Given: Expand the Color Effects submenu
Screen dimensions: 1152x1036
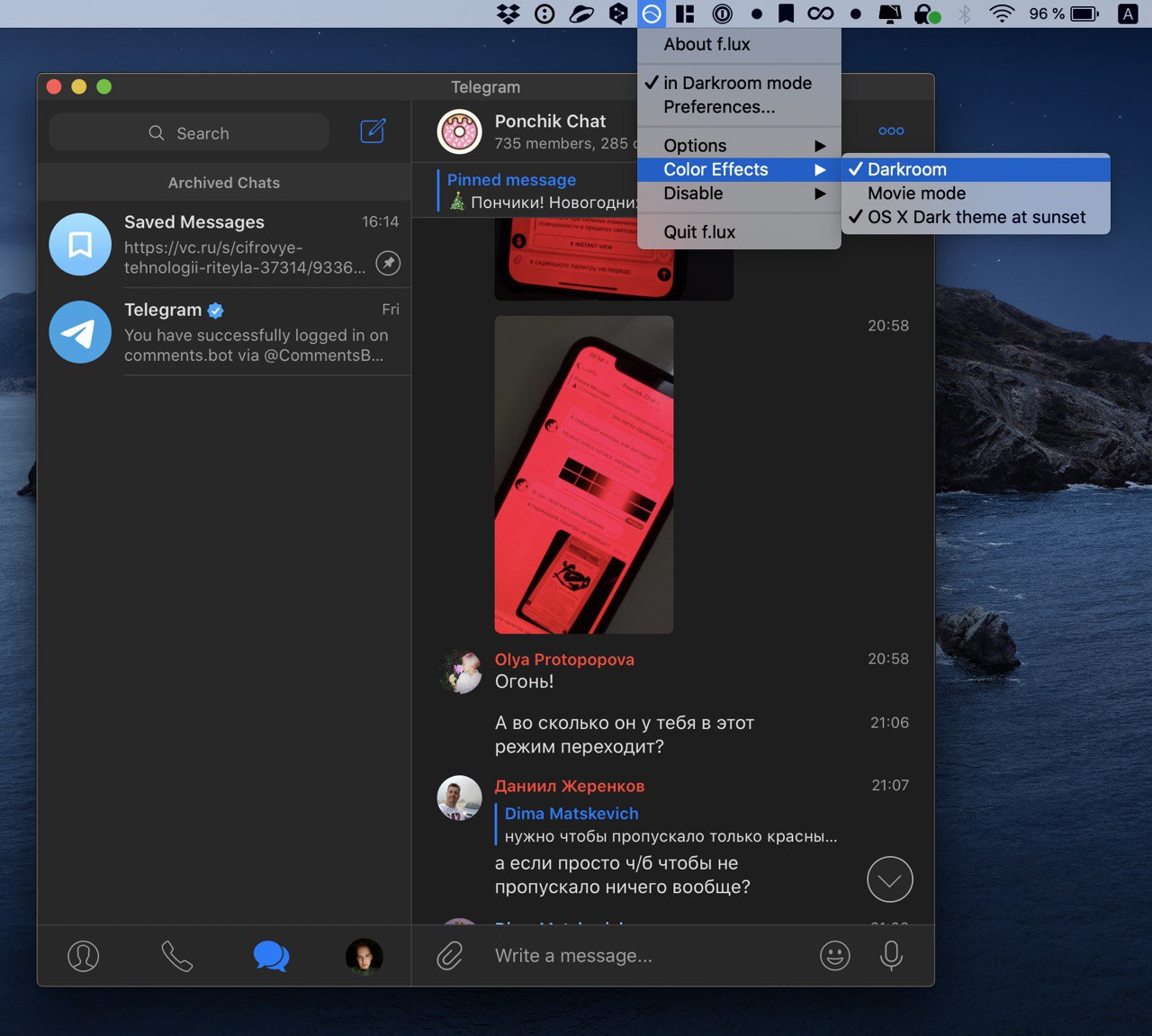Looking at the screenshot, I should click(739, 169).
